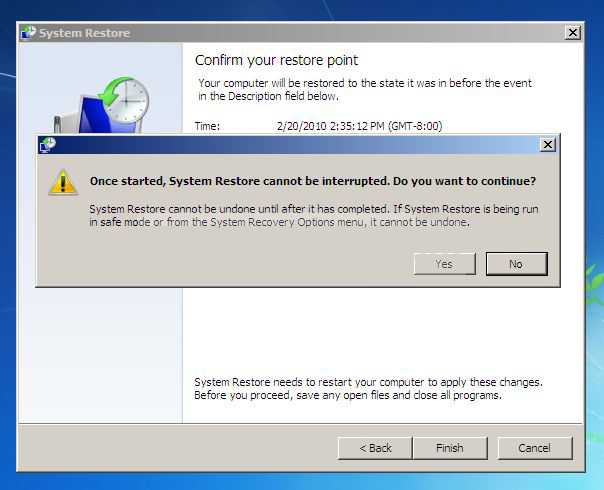Decline the restore with No button
The image size is (604, 490).
(x=516, y=264)
